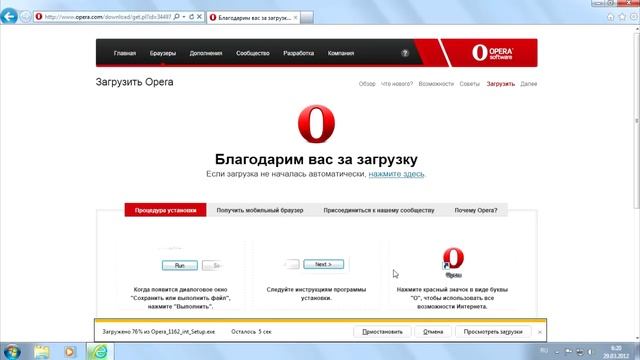The image size is (640, 360).
Task: Click the large red Opera O logo
Action: (x=316, y=124)
